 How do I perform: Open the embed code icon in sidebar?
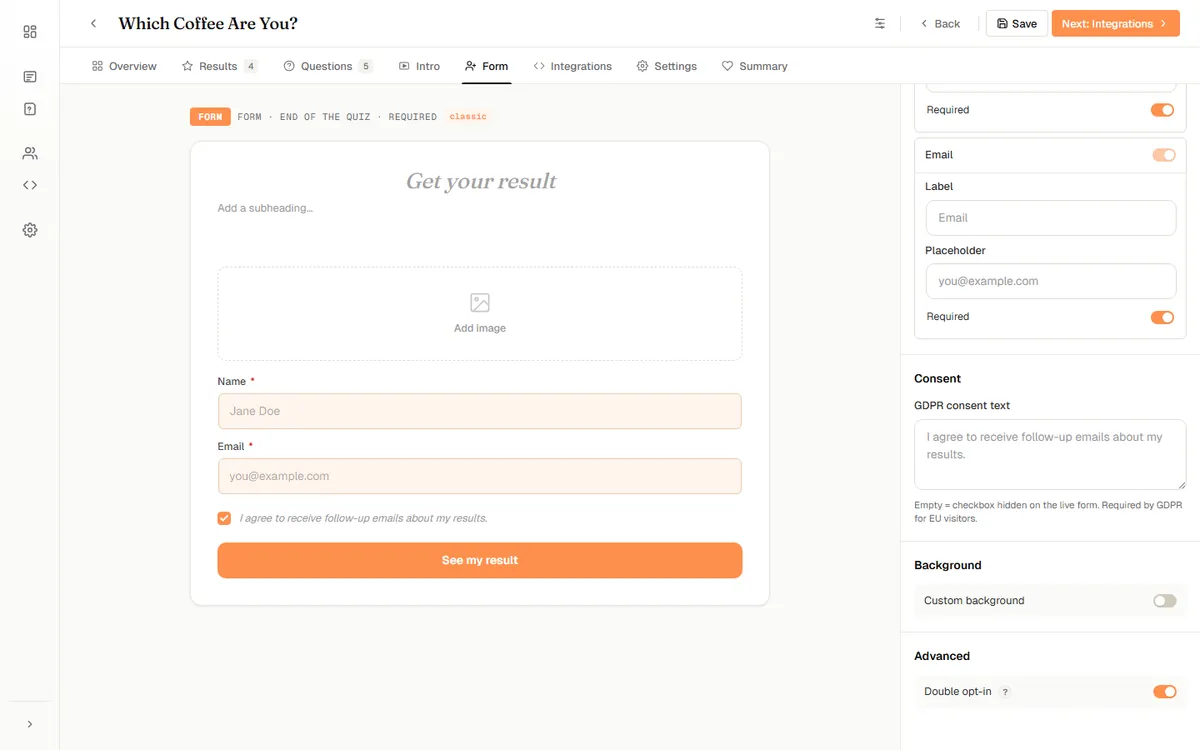pyautogui.click(x=30, y=185)
